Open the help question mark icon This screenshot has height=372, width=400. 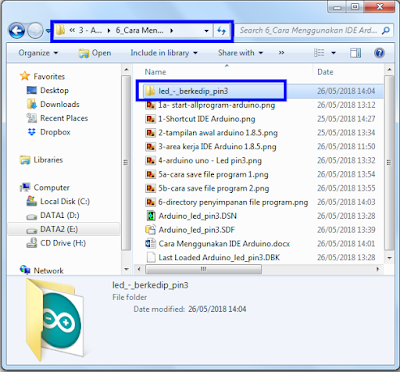pyautogui.click(x=379, y=53)
